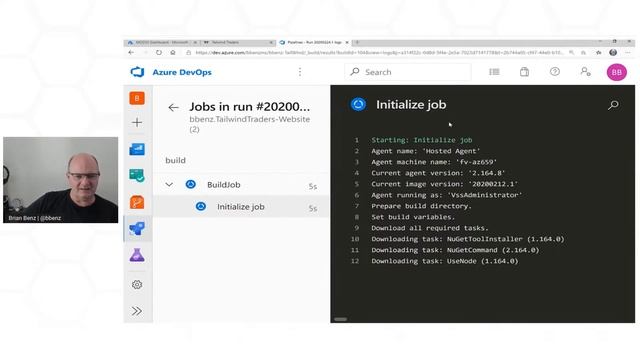Image resolution: width=640 pixels, height=360 pixels.
Task: Click the browser back arrow button
Action: 131,53
